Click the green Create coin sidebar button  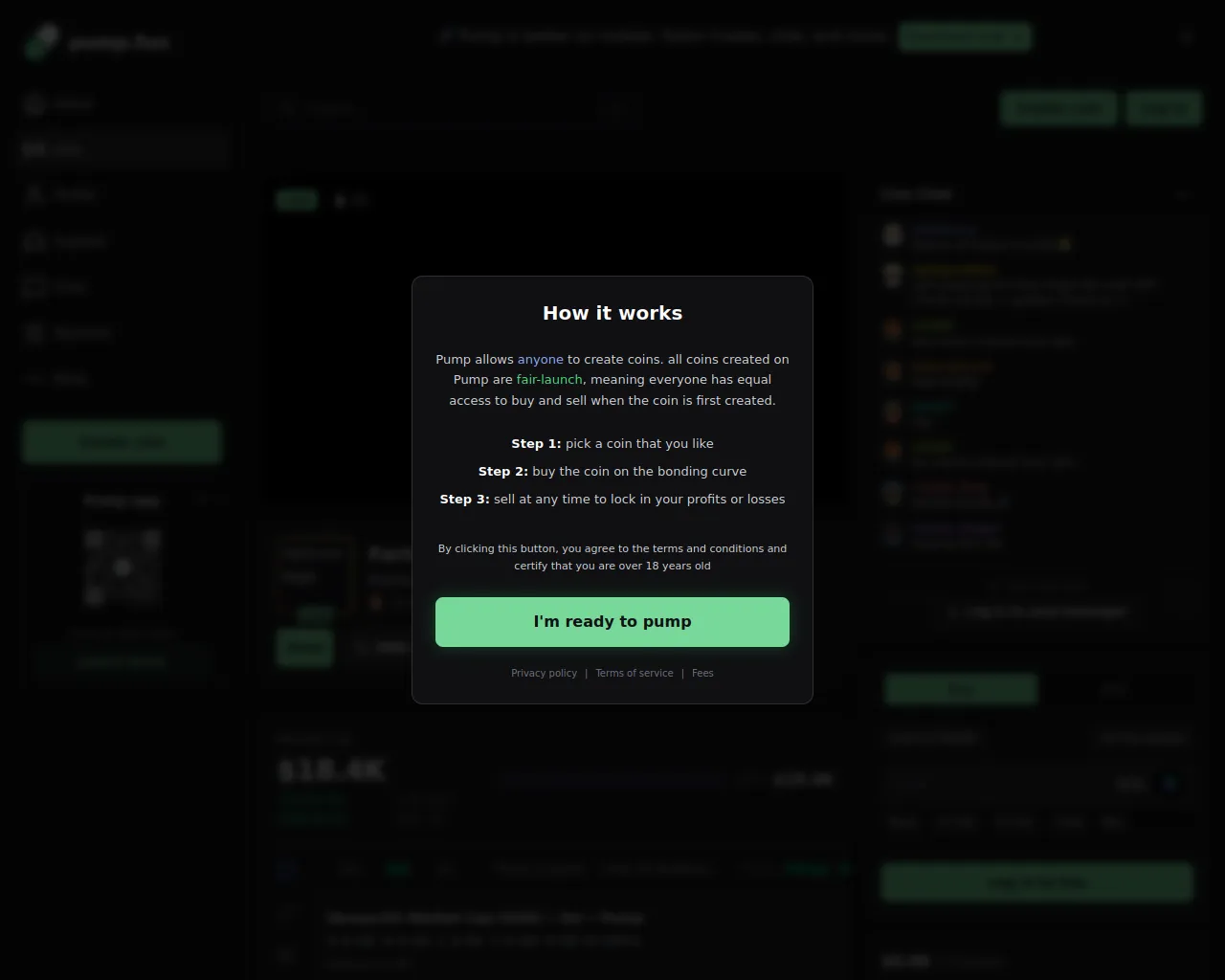[x=122, y=442]
